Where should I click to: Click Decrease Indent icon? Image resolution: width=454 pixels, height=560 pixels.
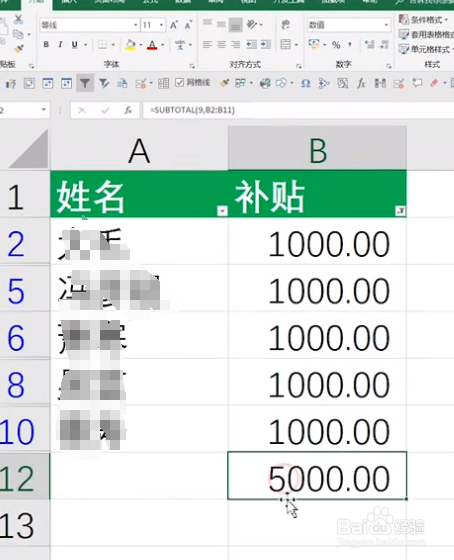point(251,45)
